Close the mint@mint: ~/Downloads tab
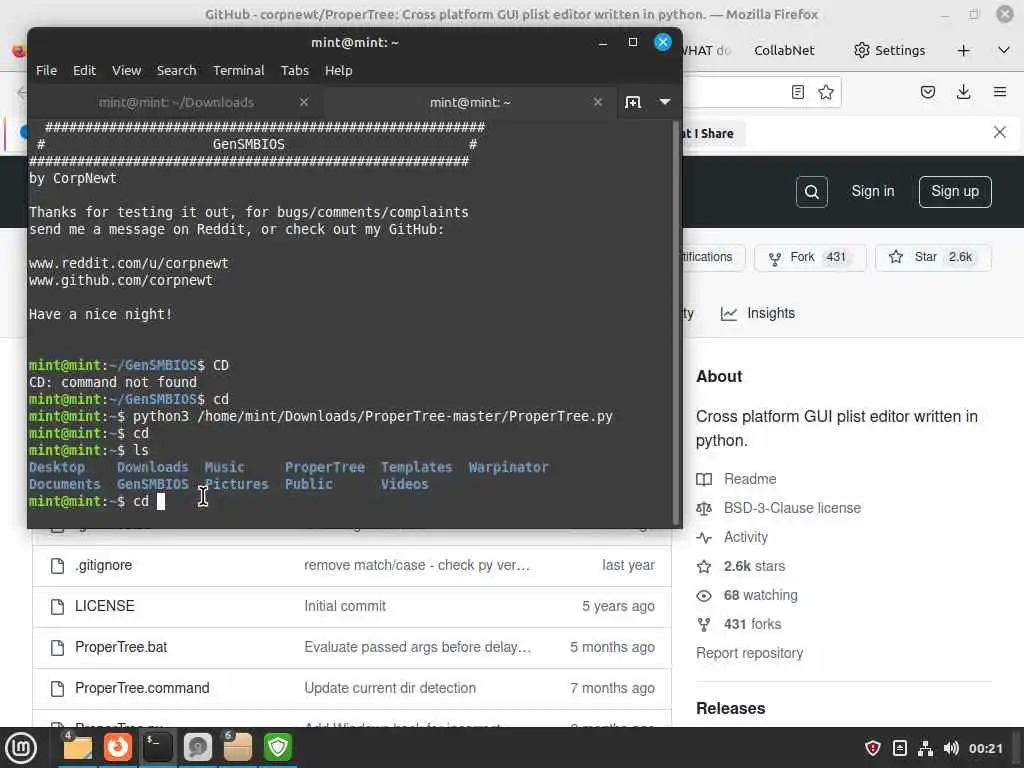Screen dimensions: 1024x768 click(x=304, y=102)
